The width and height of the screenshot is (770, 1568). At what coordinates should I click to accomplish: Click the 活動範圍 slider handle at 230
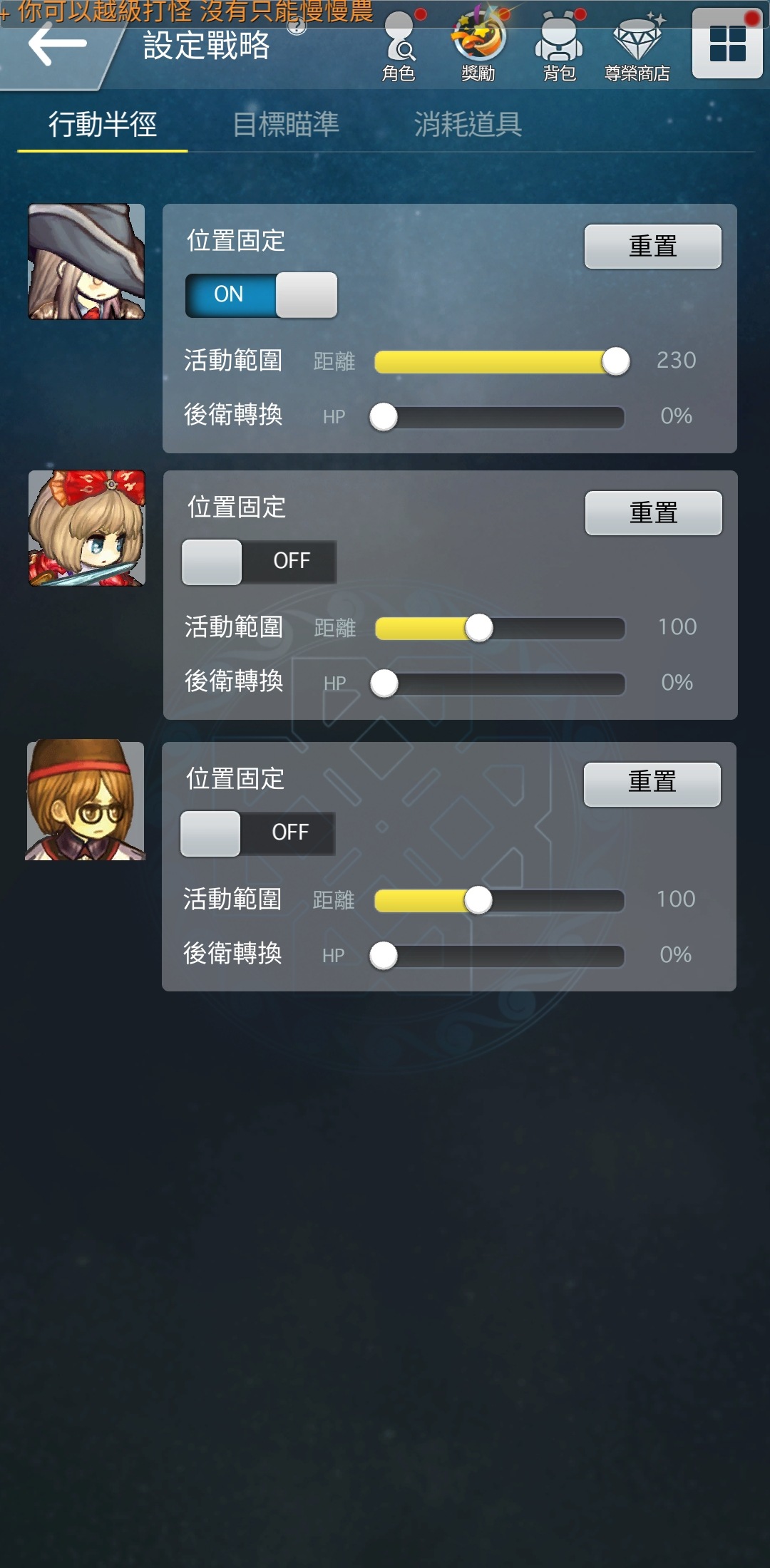pos(616,361)
